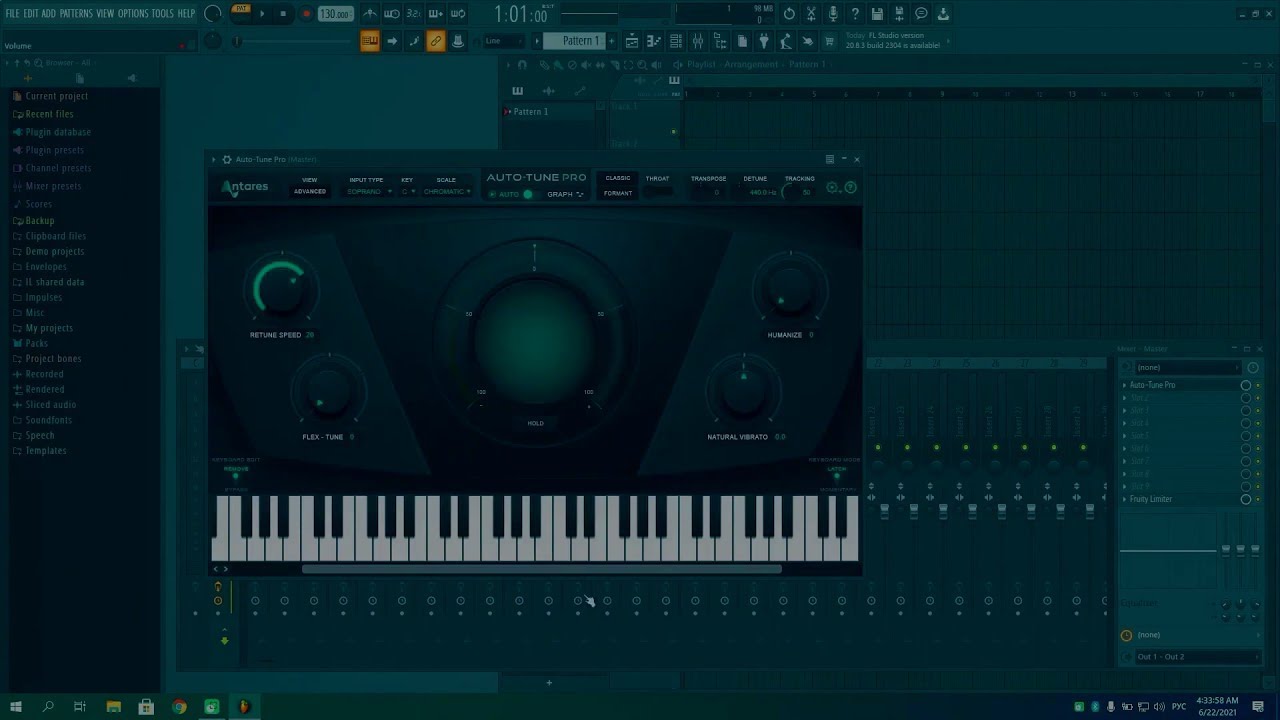Open Windows taskbar search icon
The width and height of the screenshot is (1280, 720).
coord(48,707)
